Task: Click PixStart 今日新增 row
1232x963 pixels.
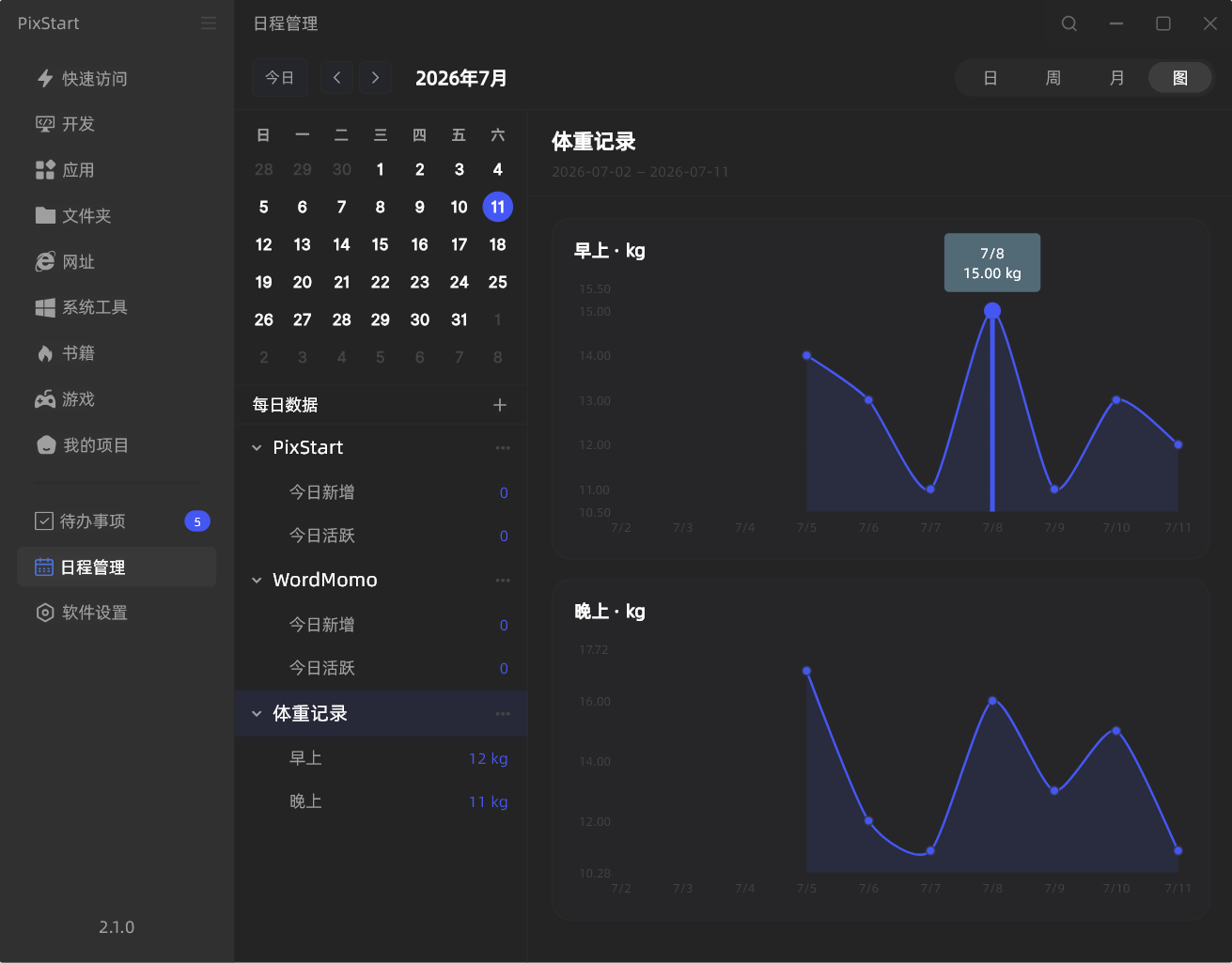Action: 381,492
